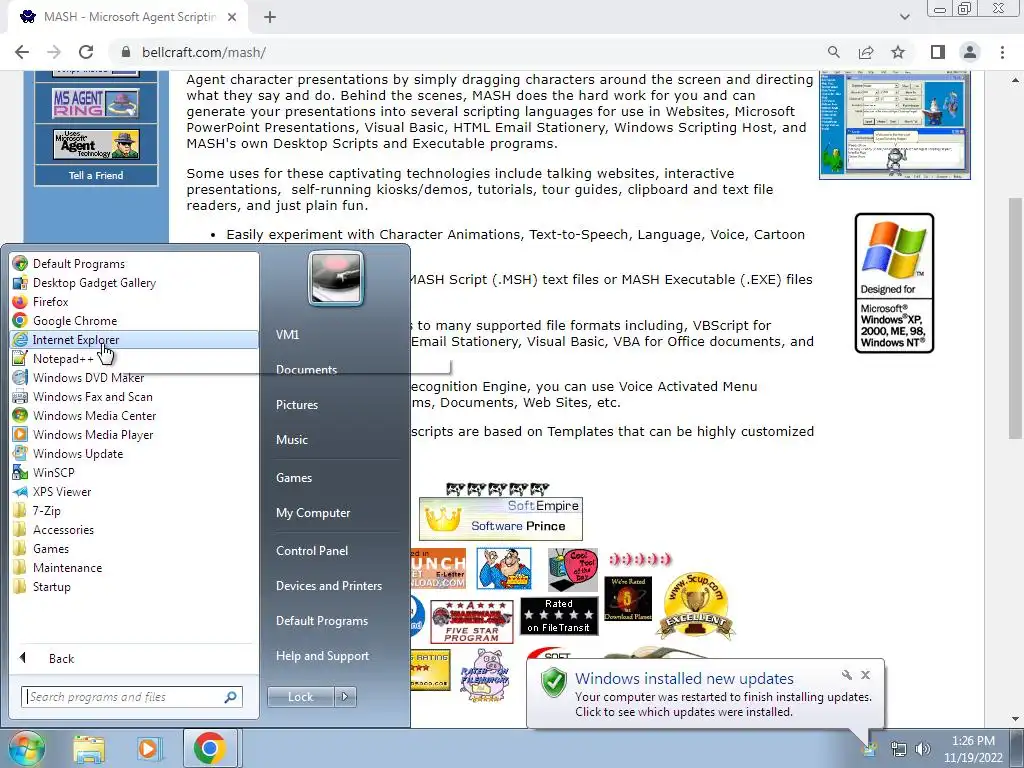This screenshot has width=1024, height=768.
Task: Click the Tell a Friend link
Action: [96, 176]
